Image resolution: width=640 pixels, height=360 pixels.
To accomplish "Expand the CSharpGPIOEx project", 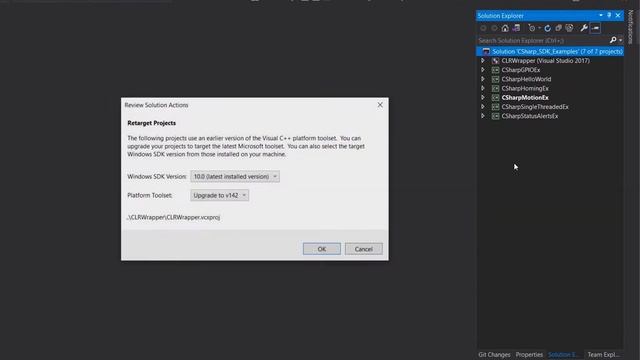I will coord(483,70).
